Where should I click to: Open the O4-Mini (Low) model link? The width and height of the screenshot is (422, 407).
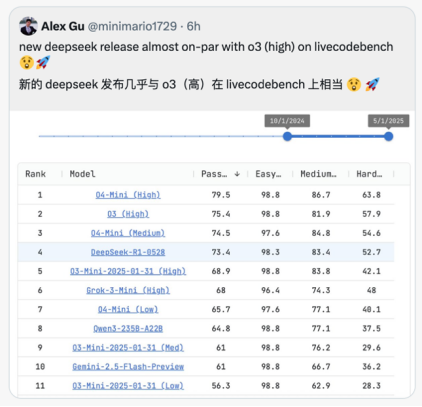(128, 309)
